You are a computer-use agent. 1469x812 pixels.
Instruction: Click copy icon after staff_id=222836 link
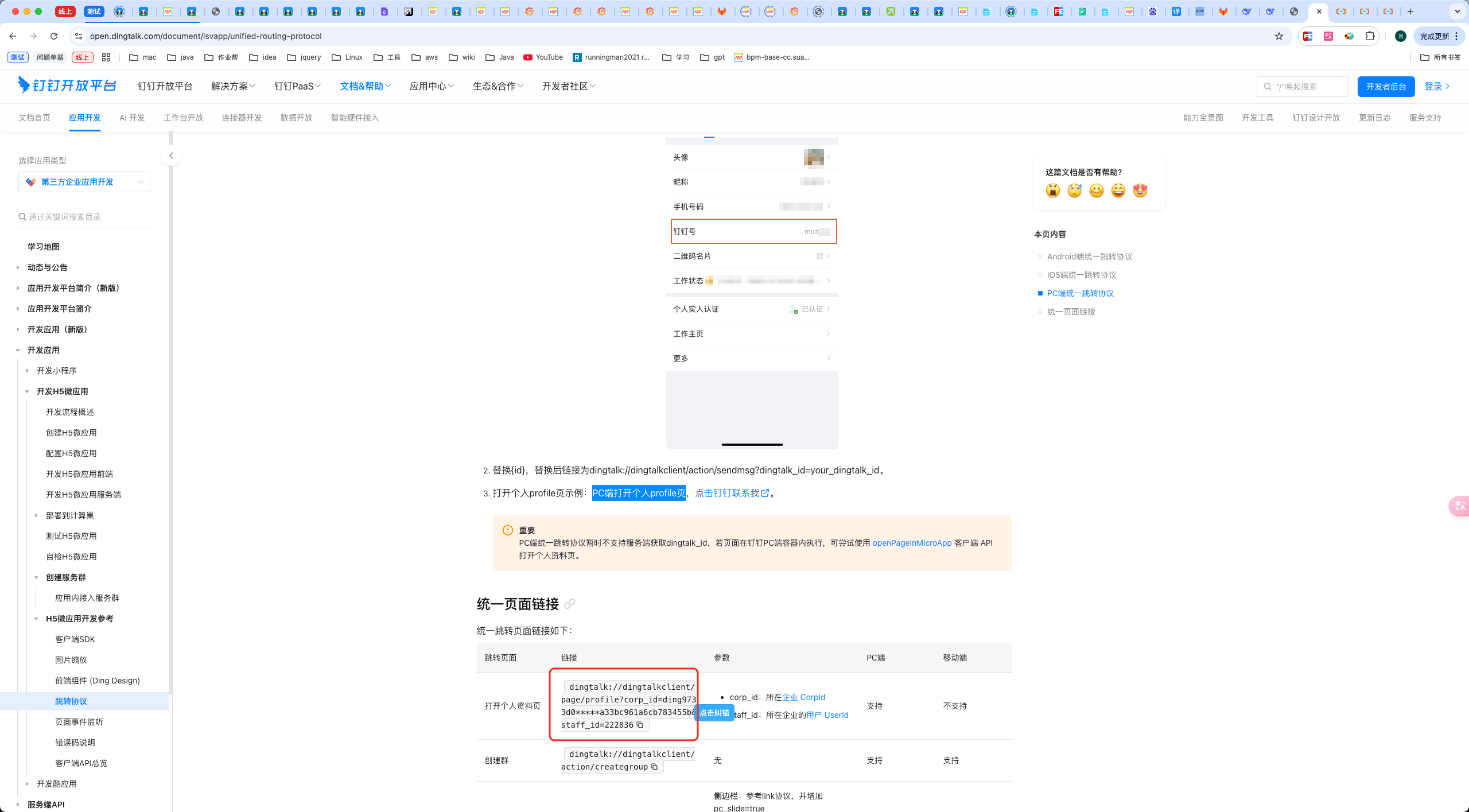tap(640, 725)
